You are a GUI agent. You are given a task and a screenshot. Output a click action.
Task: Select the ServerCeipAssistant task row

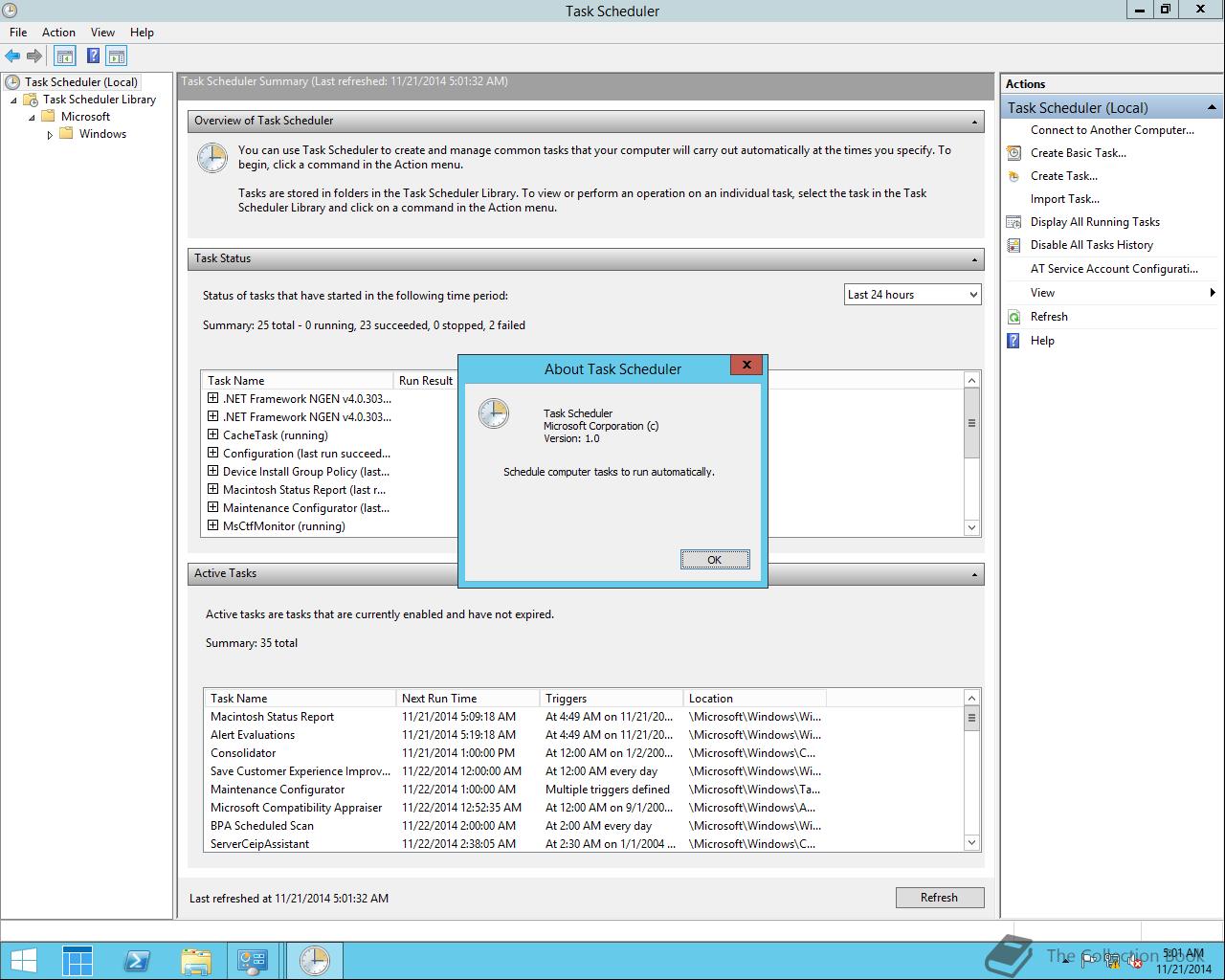click(x=584, y=844)
